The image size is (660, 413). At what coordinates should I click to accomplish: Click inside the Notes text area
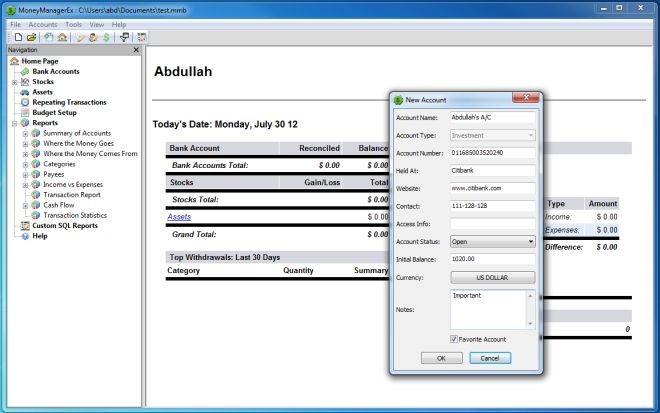488,309
